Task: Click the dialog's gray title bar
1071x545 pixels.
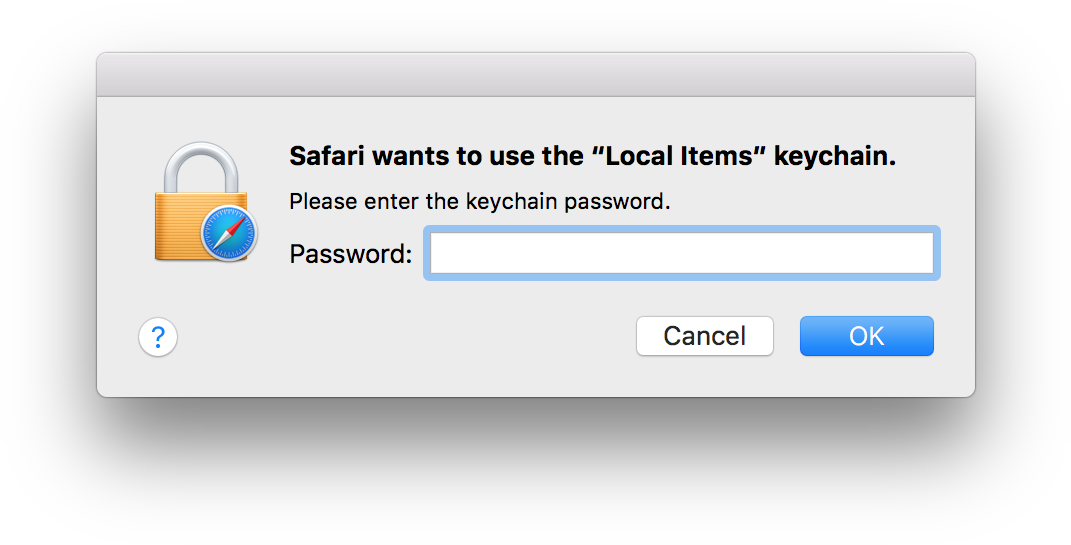Action: click(536, 74)
